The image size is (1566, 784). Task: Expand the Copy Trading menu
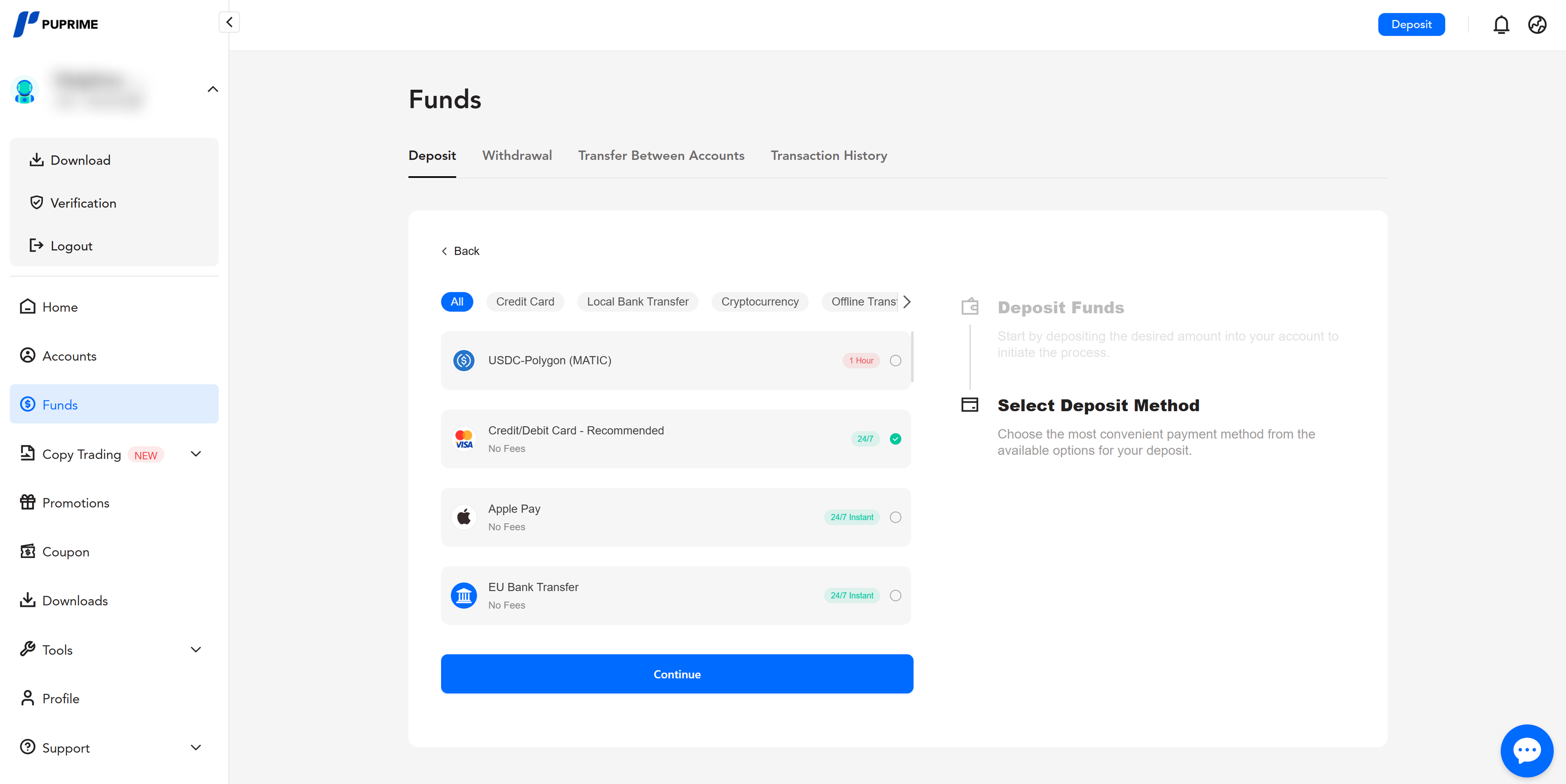click(x=195, y=454)
